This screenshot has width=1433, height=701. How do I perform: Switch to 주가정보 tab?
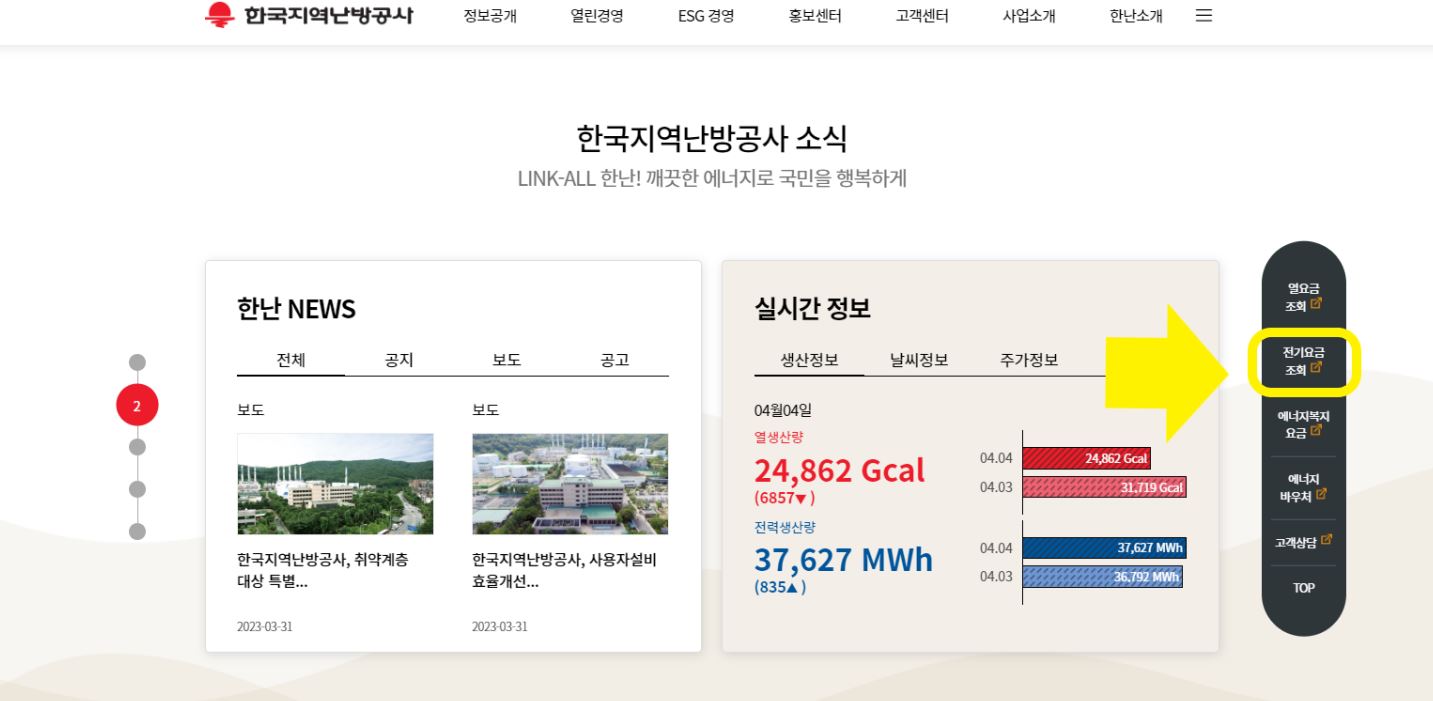coord(1029,360)
